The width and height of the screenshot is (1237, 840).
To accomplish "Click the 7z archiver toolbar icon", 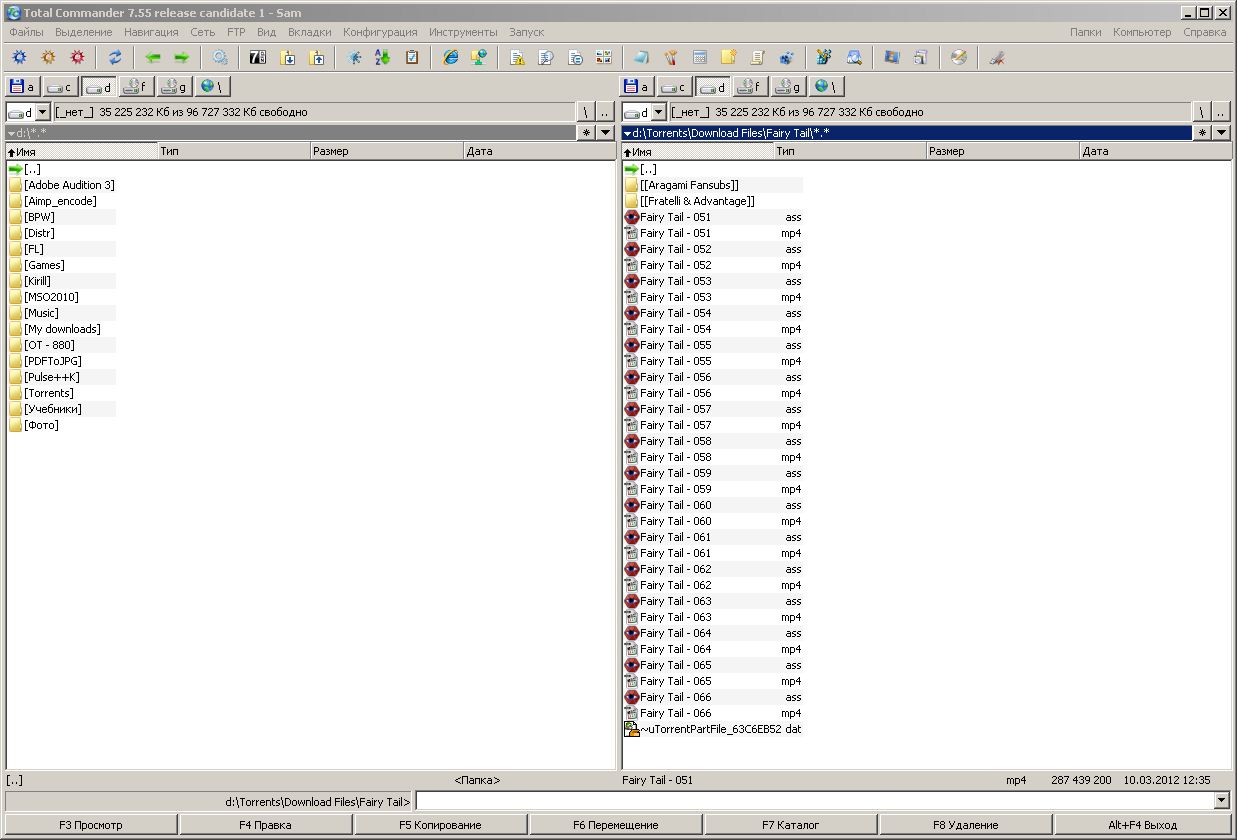I will (x=258, y=58).
